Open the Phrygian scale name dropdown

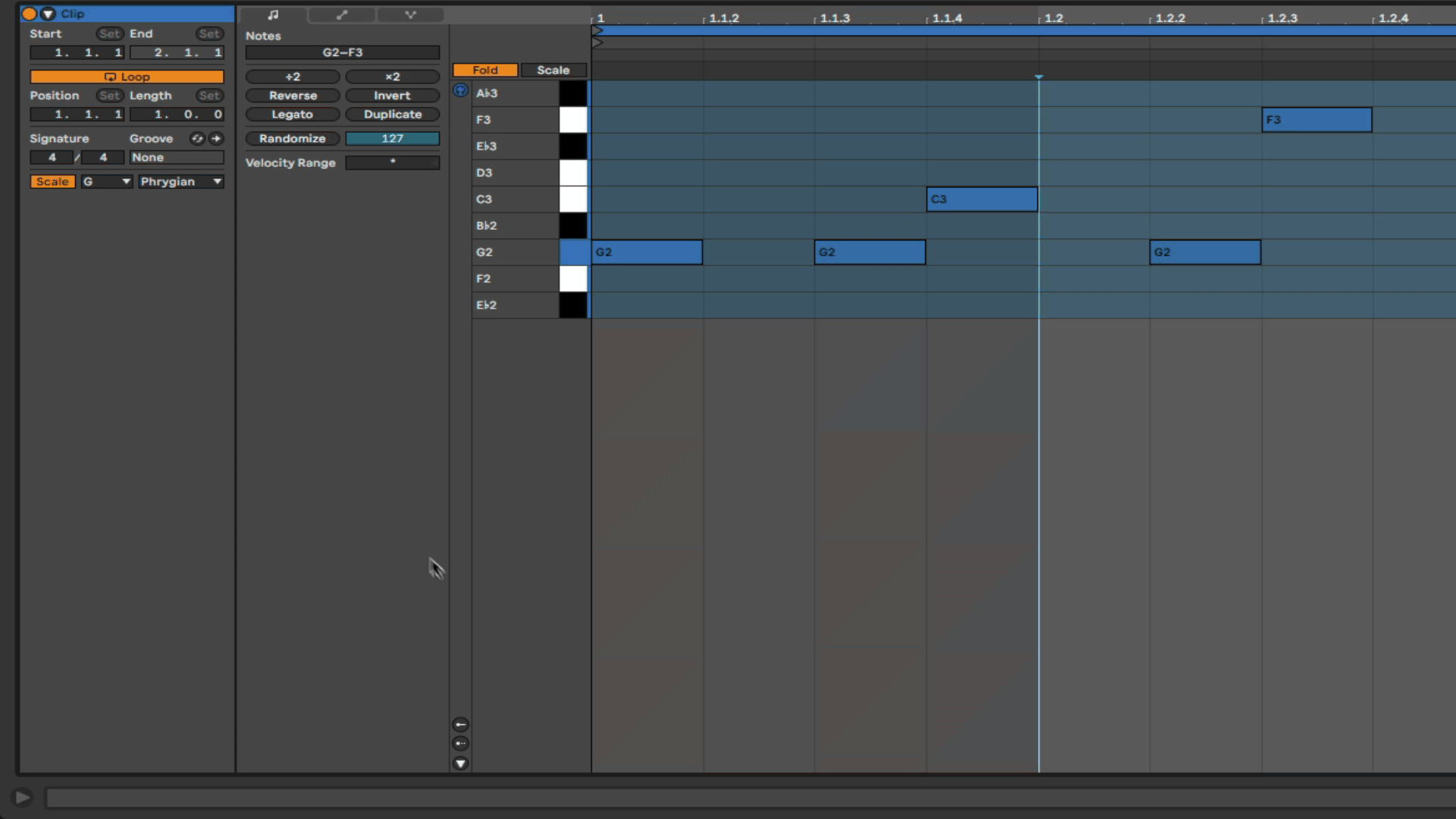click(x=180, y=181)
